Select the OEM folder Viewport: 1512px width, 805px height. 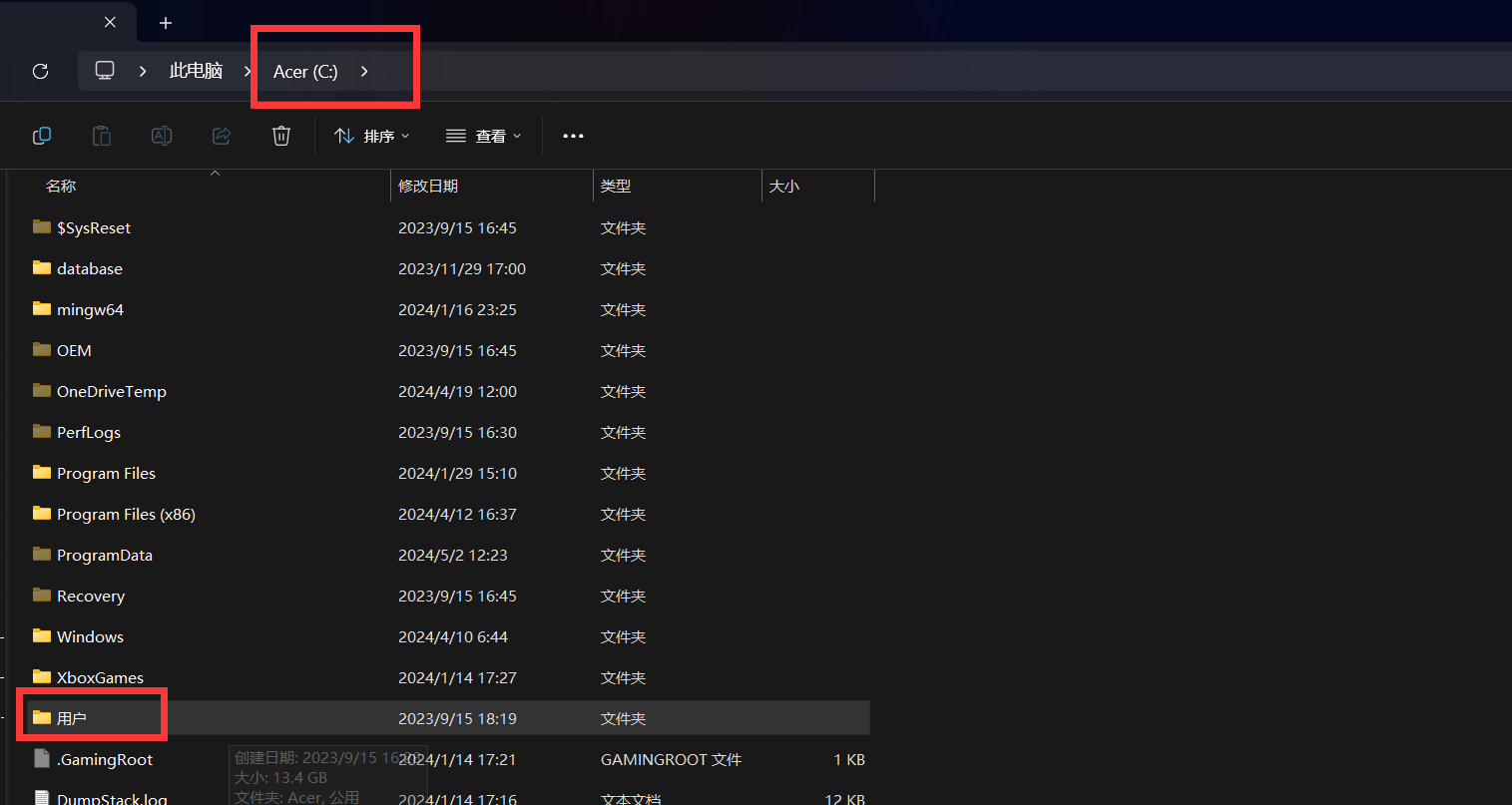(x=74, y=350)
